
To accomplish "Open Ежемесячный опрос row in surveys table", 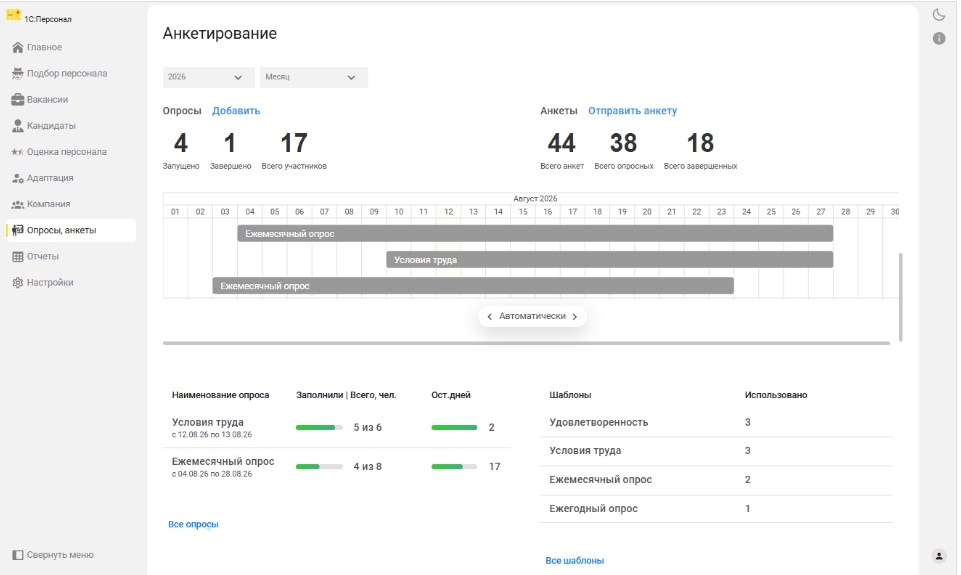I will point(336,467).
